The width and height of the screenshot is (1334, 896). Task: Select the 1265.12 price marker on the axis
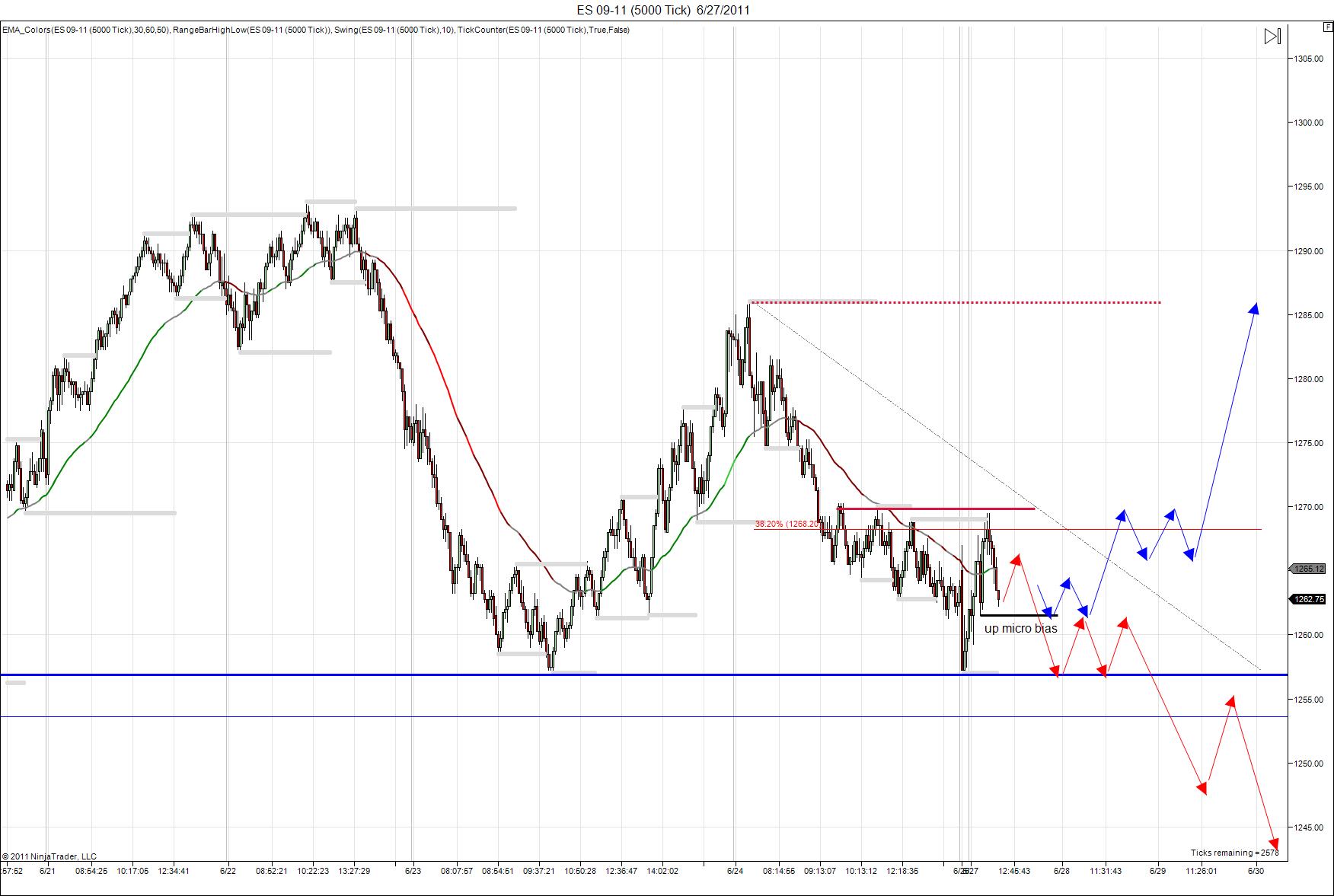[x=1309, y=569]
